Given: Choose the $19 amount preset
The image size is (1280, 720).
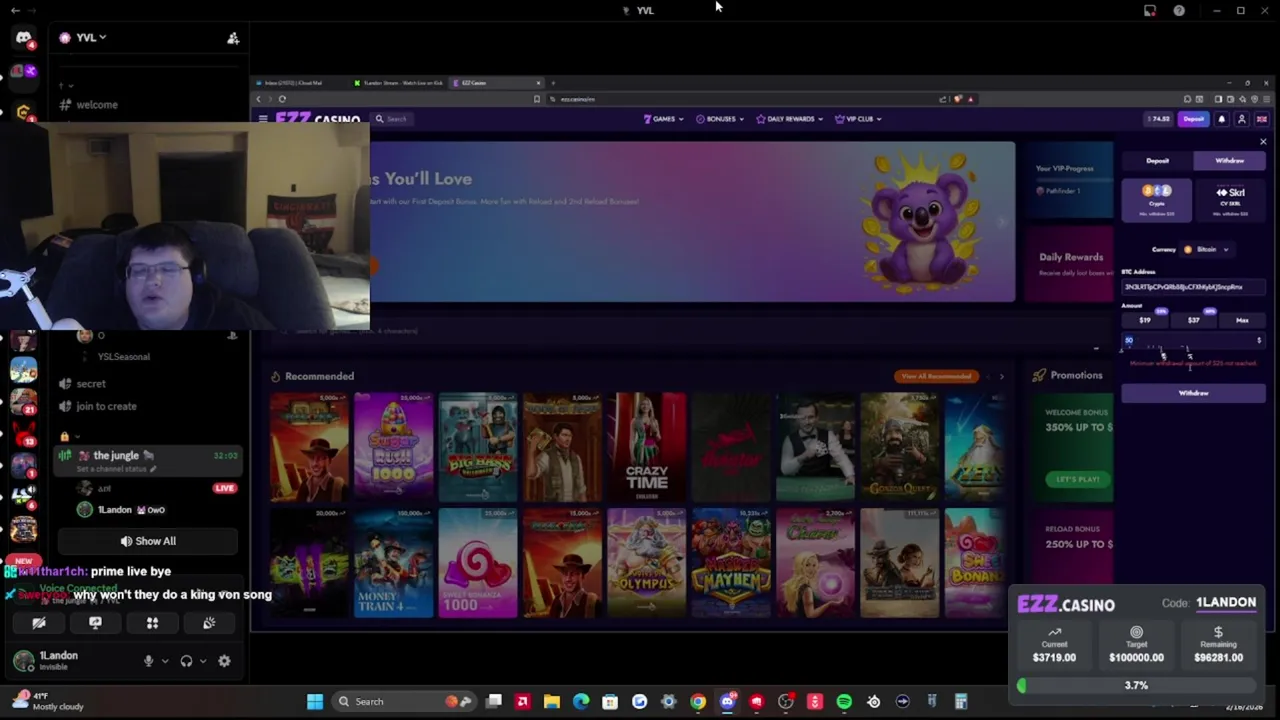Looking at the screenshot, I should [x=1145, y=320].
